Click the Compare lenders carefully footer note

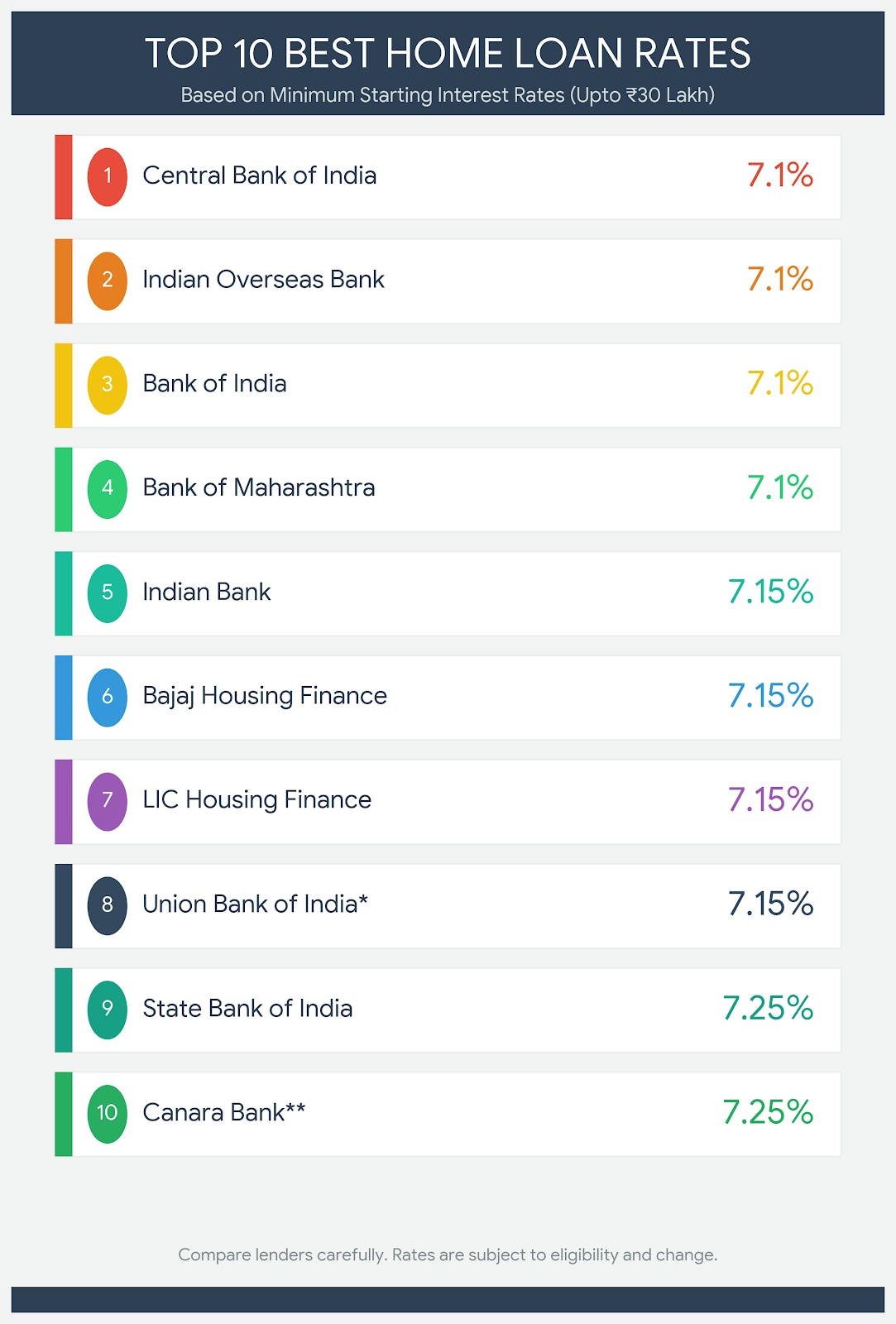click(448, 1254)
